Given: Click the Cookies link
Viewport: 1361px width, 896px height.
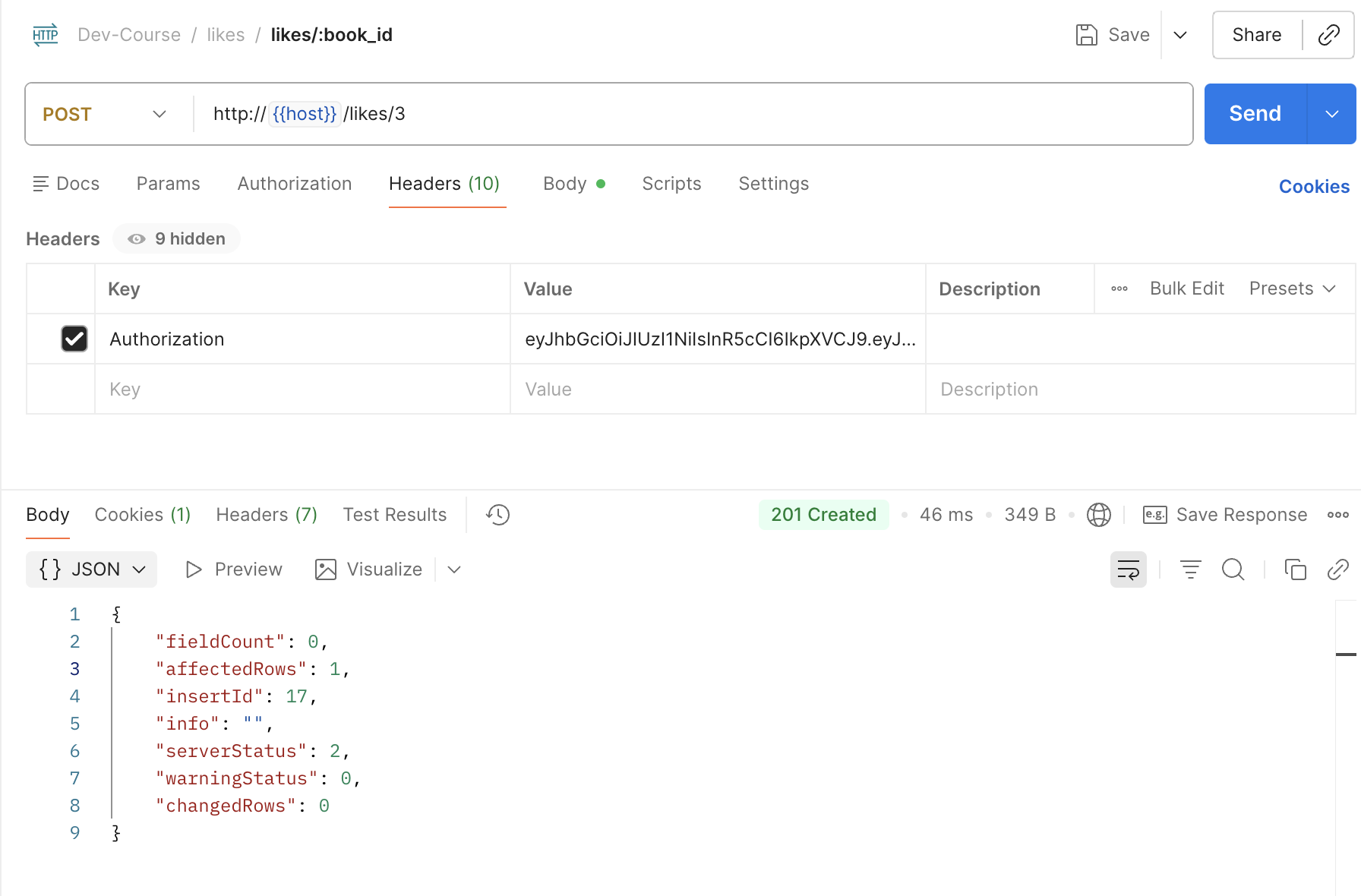Looking at the screenshot, I should pyautogui.click(x=1314, y=187).
